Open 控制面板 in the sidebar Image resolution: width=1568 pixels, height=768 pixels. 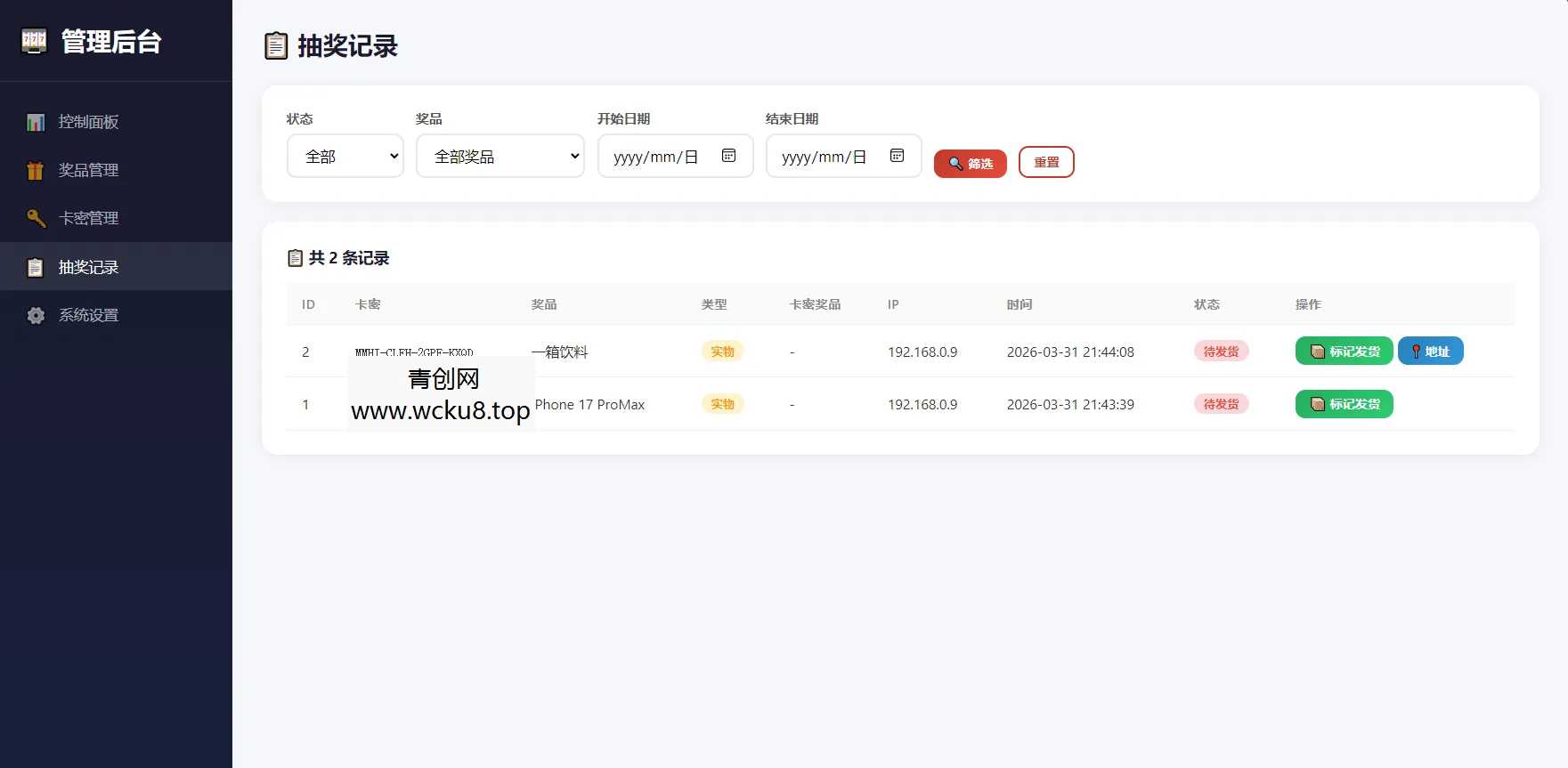(116, 122)
